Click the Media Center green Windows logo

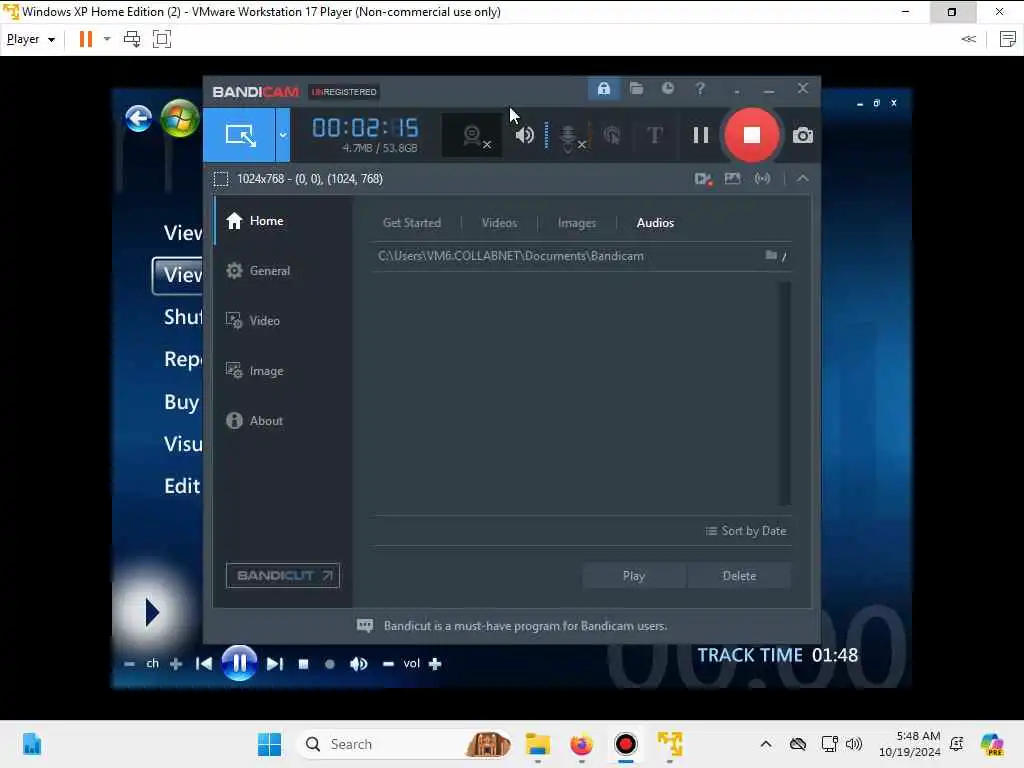(x=180, y=118)
